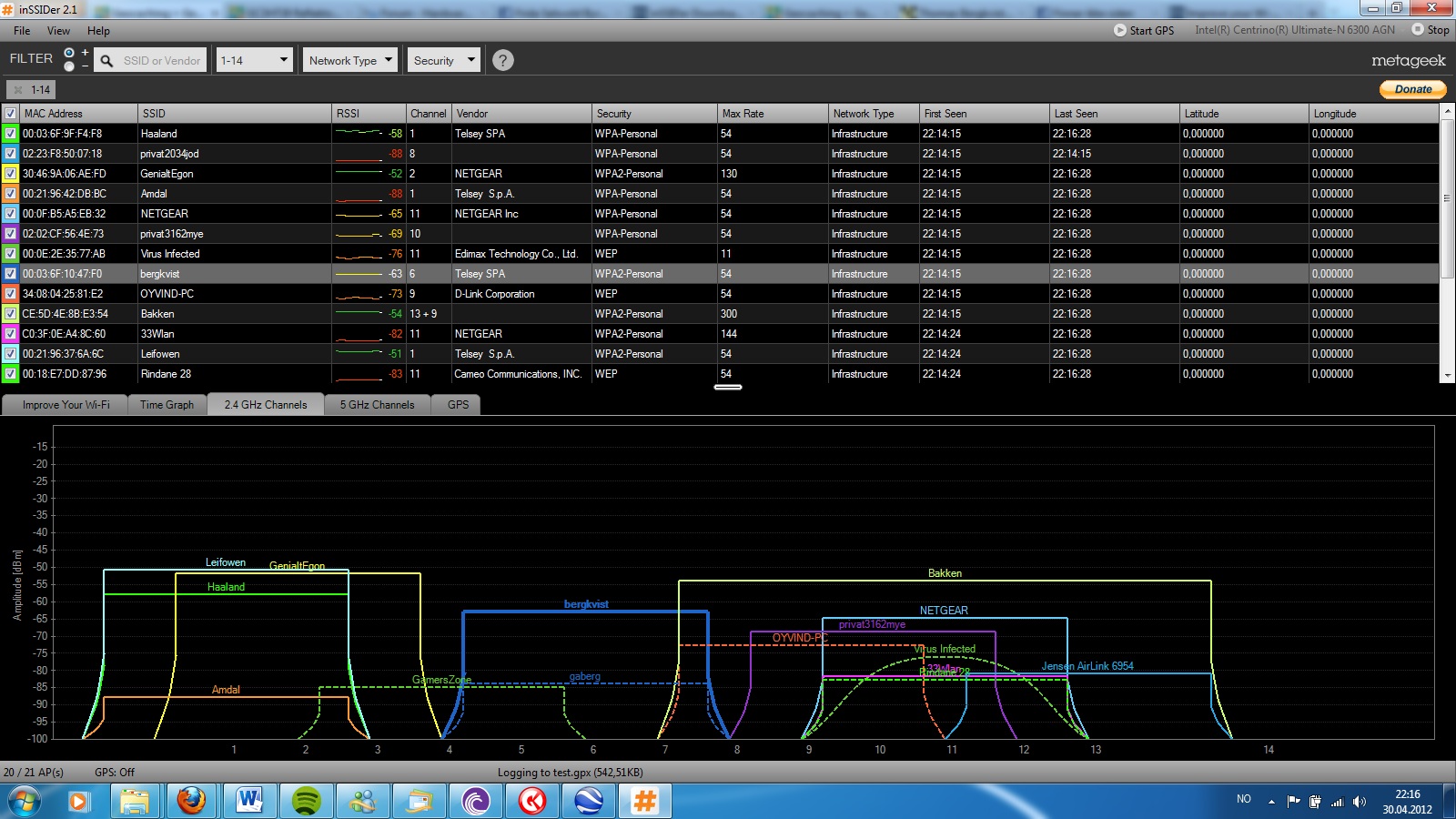Sort by SSID column header
This screenshot has width=1456, height=819.
click(x=234, y=114)
